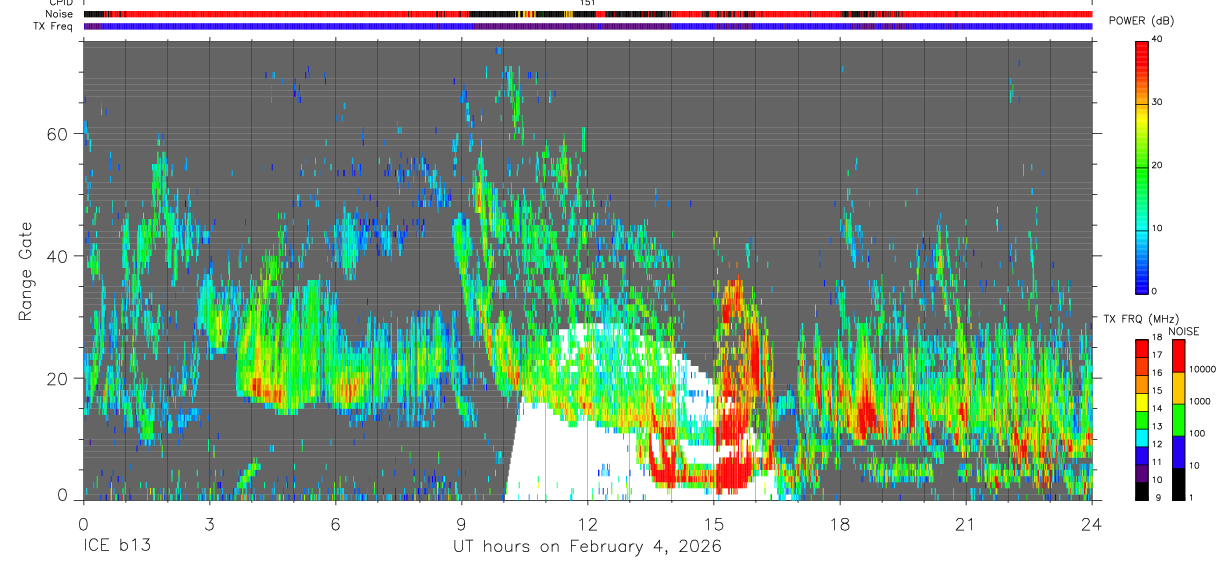Click the '1' label on NOISE scale
This screenshot has width=1228, height=567.
pyautogui.click(x=1191, y=497)
